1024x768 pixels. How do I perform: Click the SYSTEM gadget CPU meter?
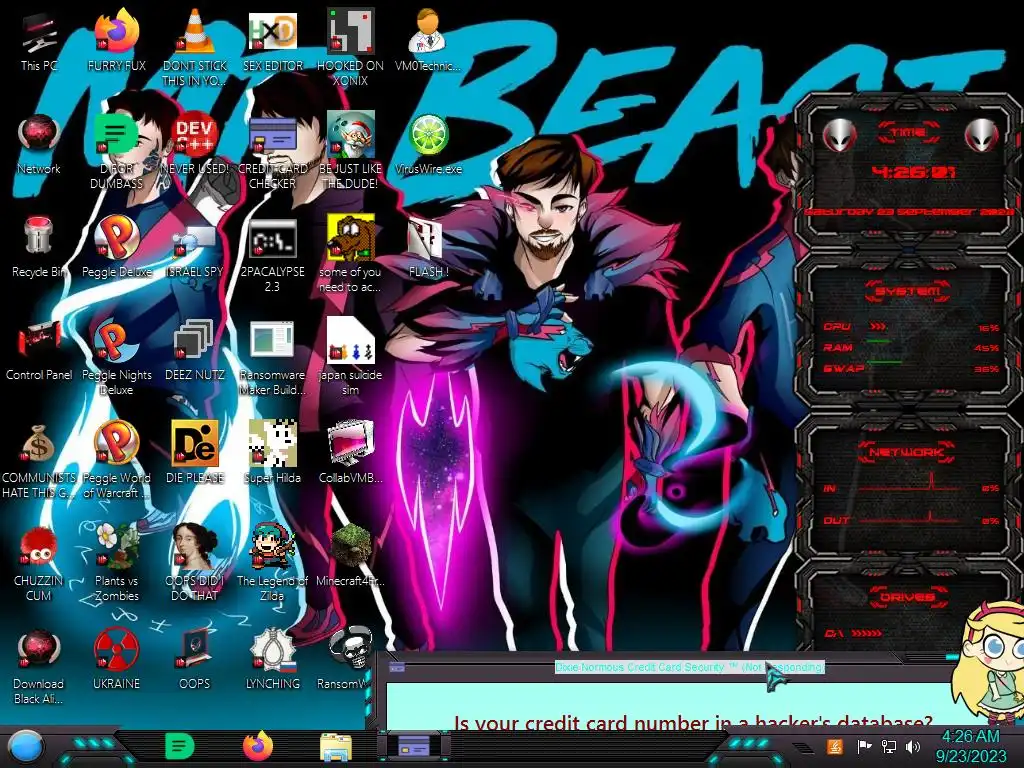[911, 327]
